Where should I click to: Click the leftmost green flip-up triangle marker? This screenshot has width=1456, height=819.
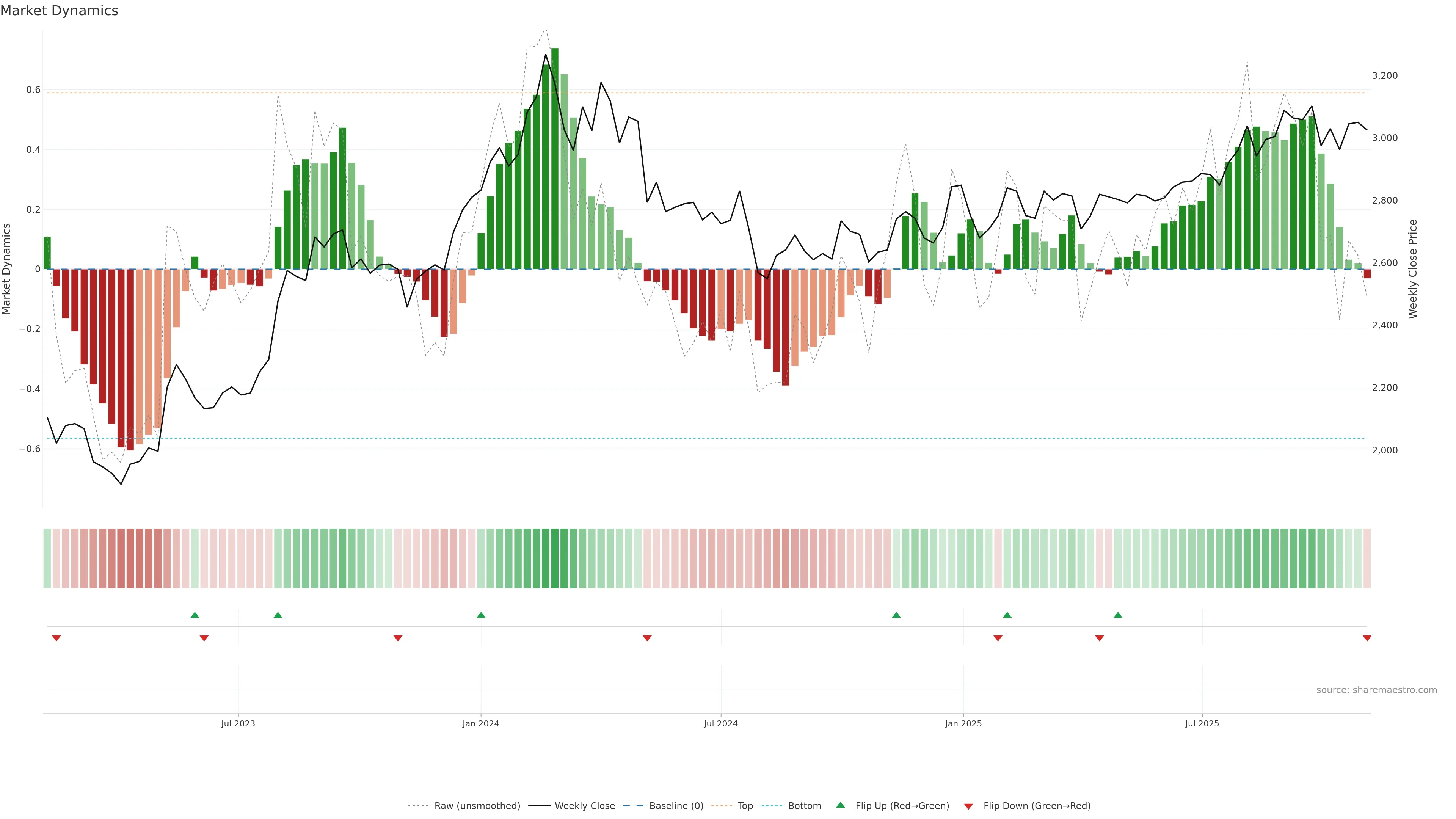point(195,615)
